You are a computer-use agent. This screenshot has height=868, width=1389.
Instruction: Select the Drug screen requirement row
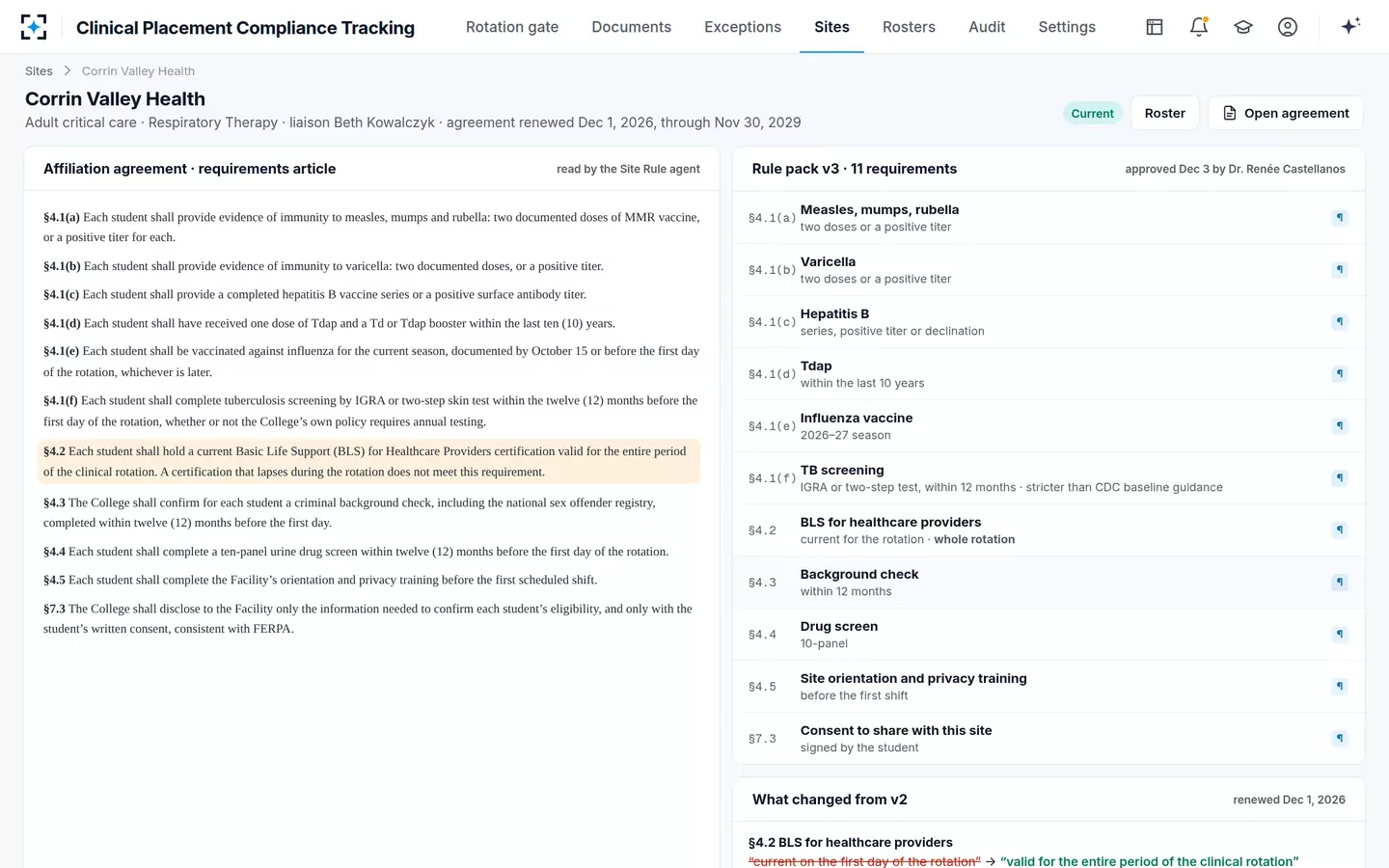tap(1049, 635)
